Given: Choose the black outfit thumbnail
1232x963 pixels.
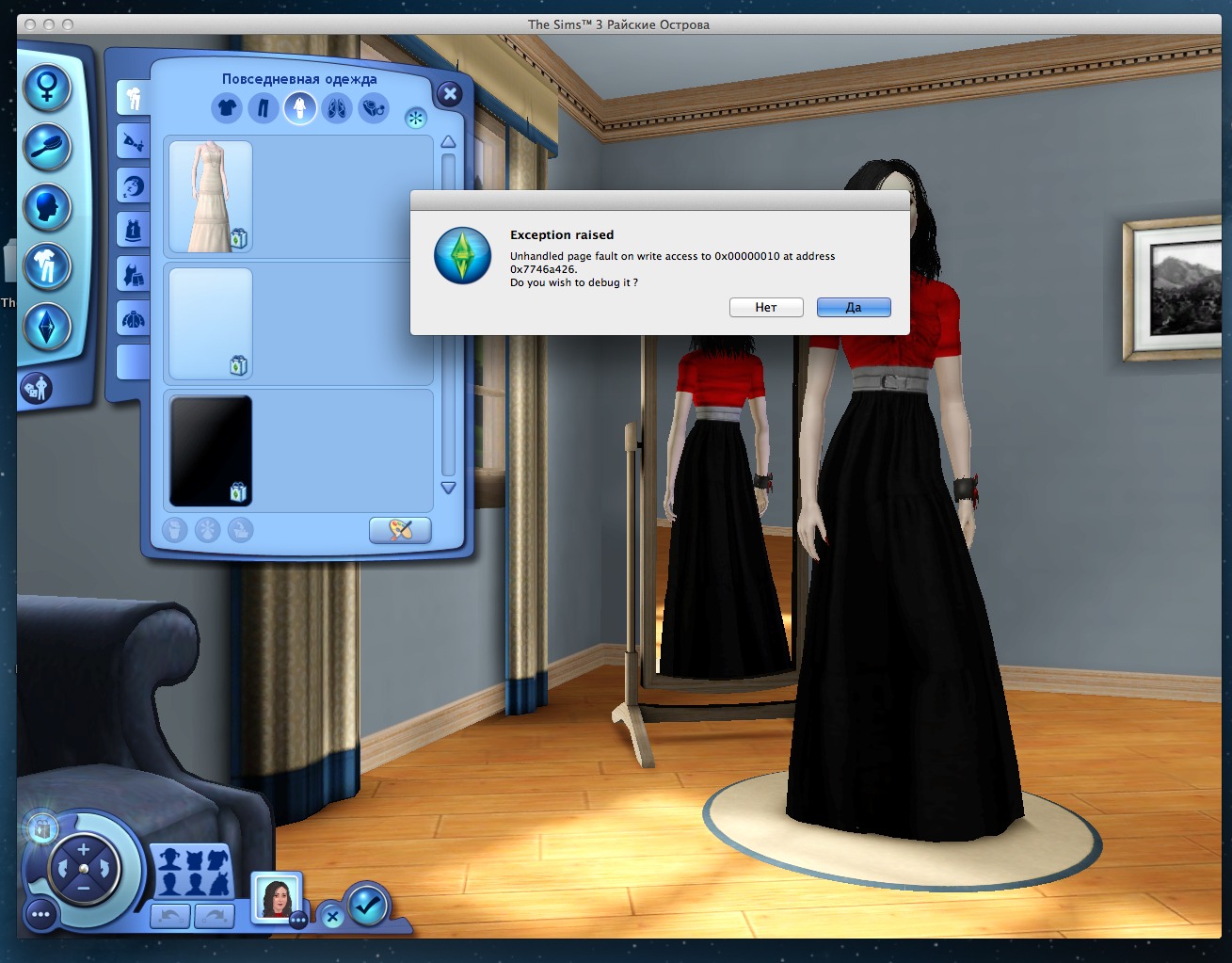Looking at the screenshot, I should tap(211, 450).
